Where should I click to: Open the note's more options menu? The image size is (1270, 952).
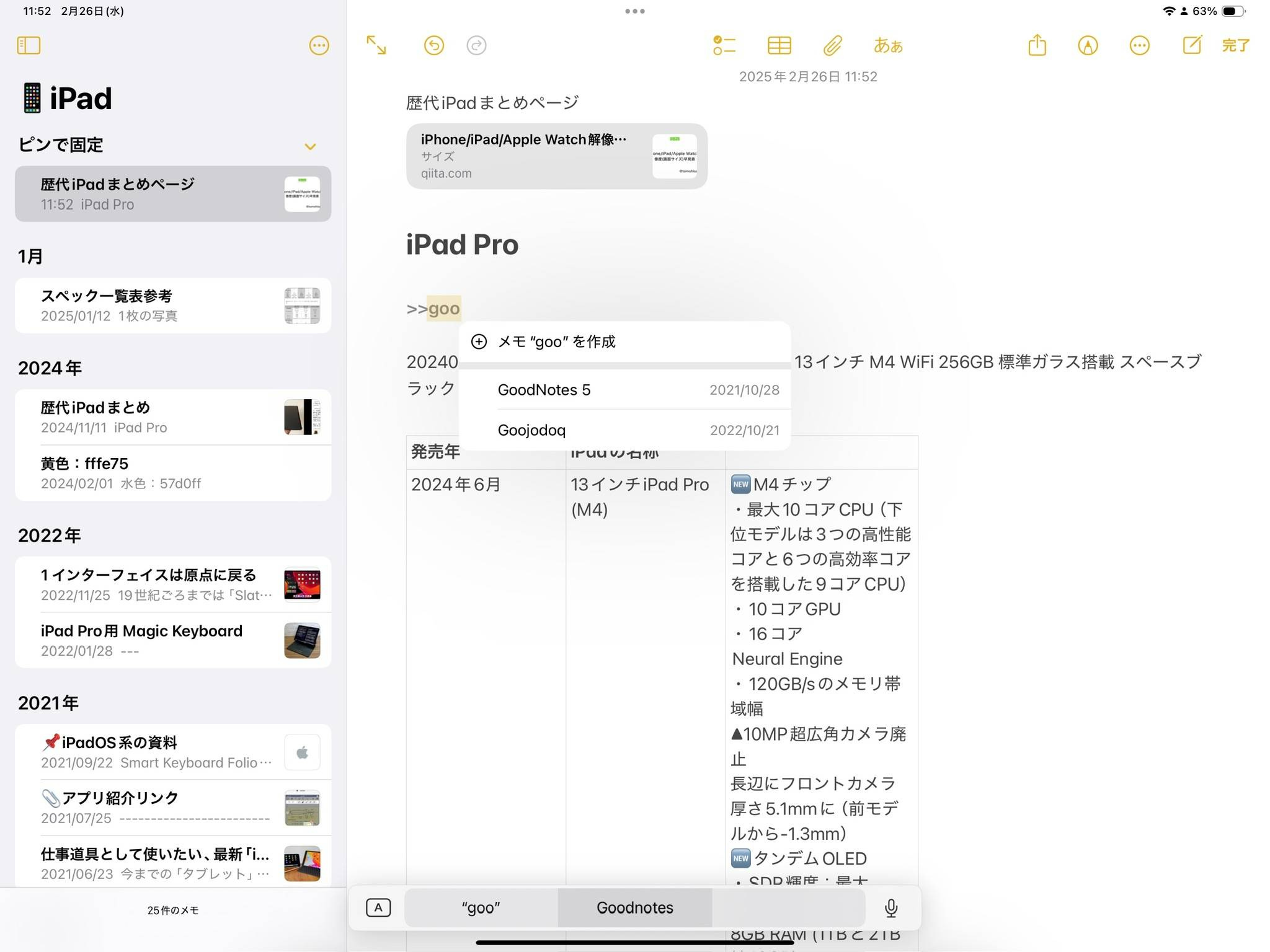[x=1139, y=45]
